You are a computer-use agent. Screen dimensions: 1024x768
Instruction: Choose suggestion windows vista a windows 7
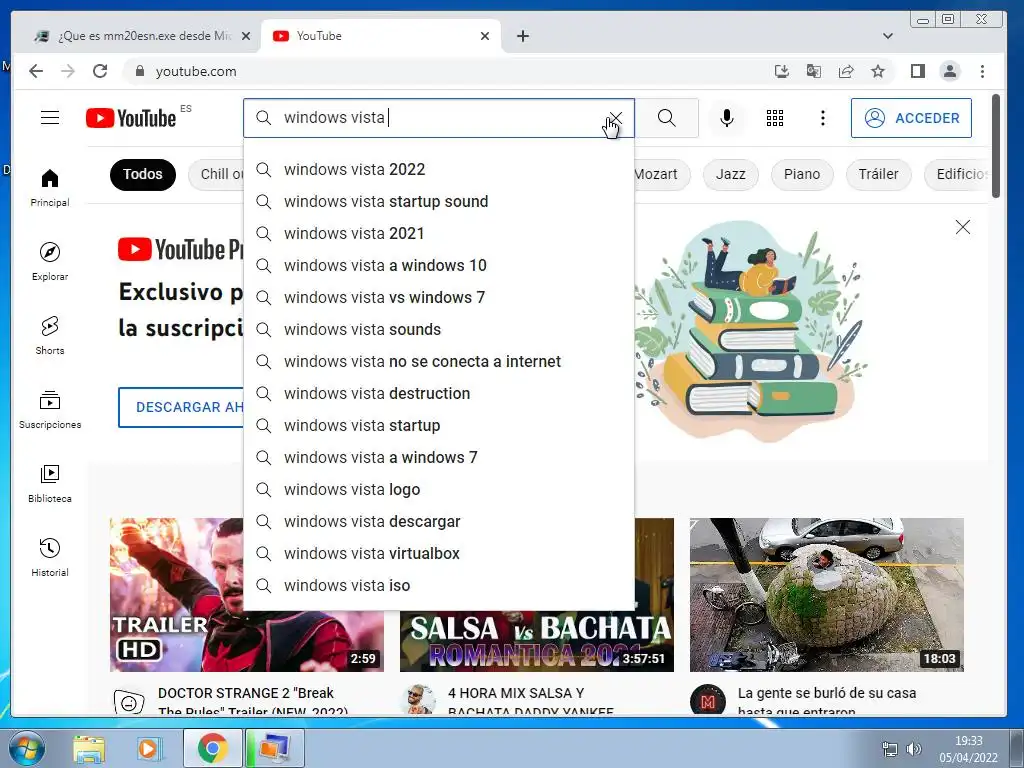pos(439,458)
